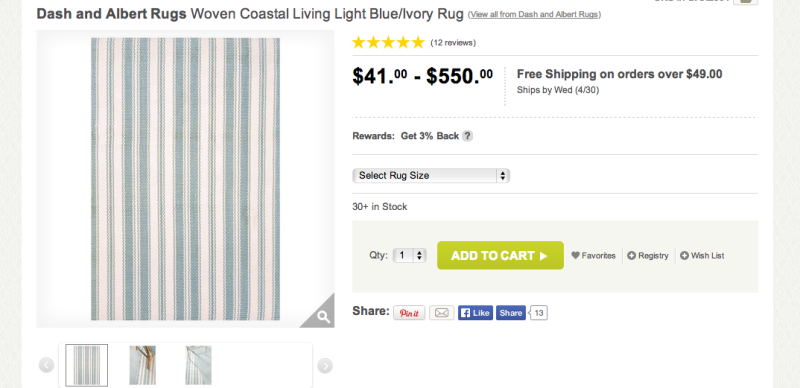800x388 pixels.
Task: Click the Facebook Share button
Action: coord(511,313)
